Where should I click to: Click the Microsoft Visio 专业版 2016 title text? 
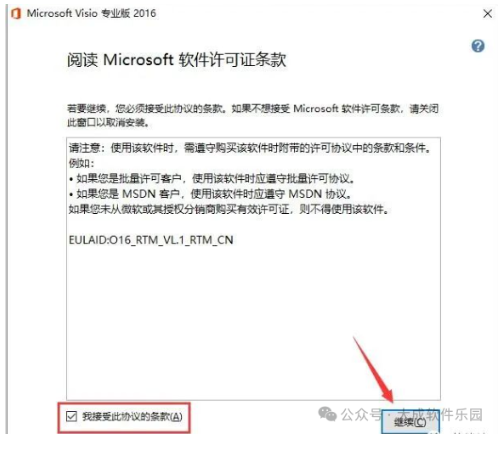91,13
